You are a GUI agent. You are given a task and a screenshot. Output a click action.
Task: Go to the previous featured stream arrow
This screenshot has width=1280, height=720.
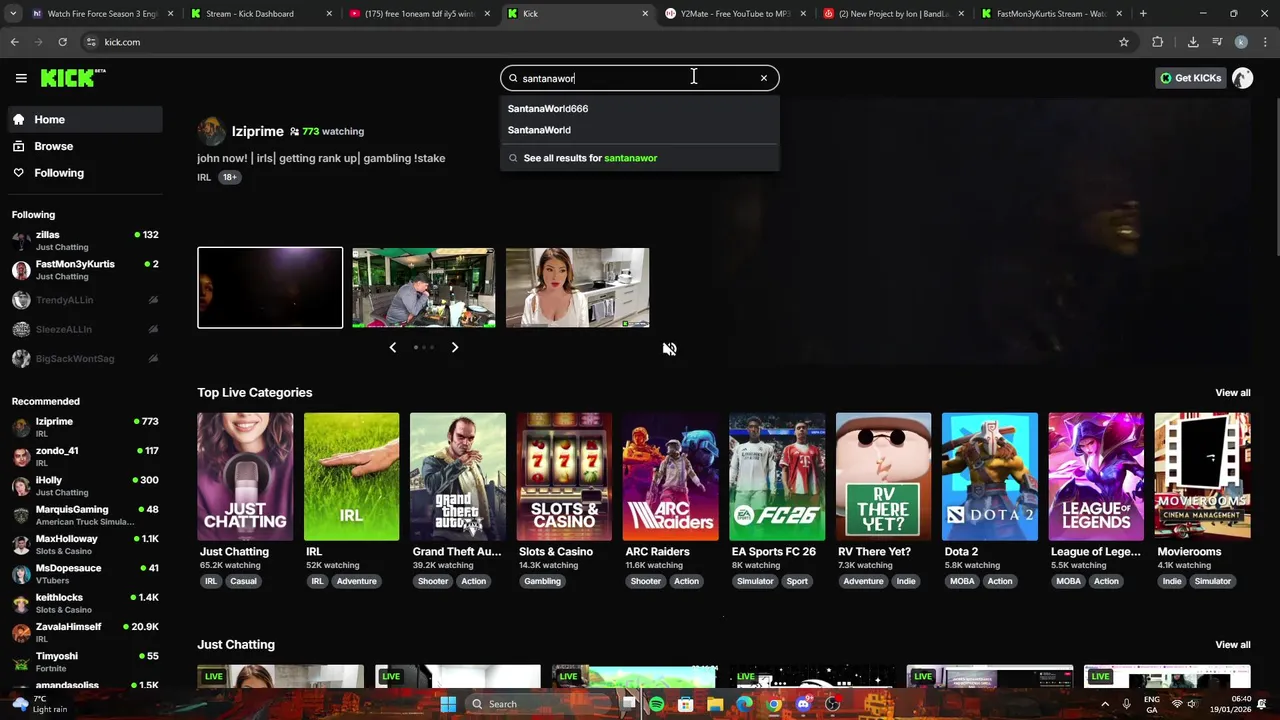coord(392,347)
